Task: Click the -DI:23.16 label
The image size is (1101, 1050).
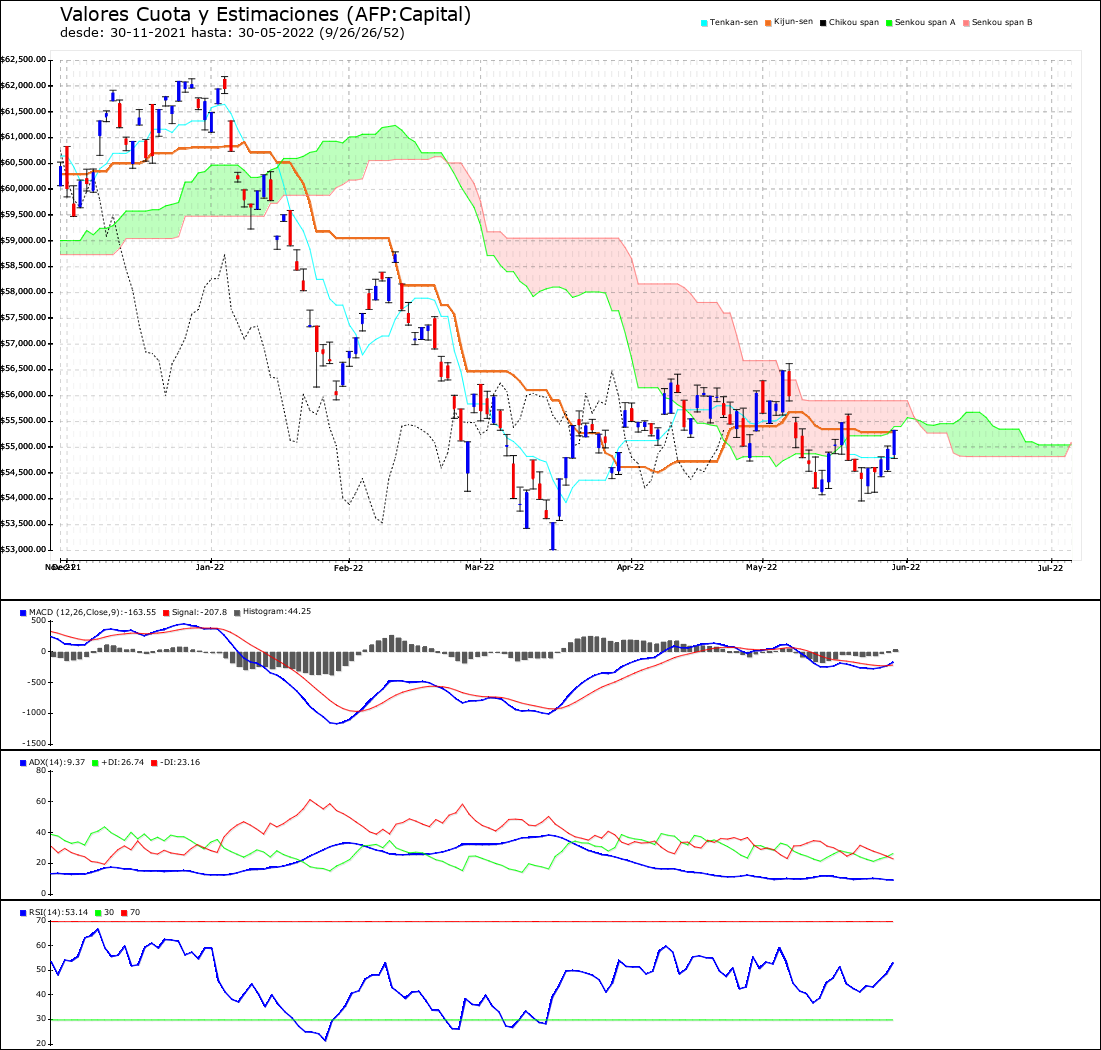Action: (x=180, y=763)
